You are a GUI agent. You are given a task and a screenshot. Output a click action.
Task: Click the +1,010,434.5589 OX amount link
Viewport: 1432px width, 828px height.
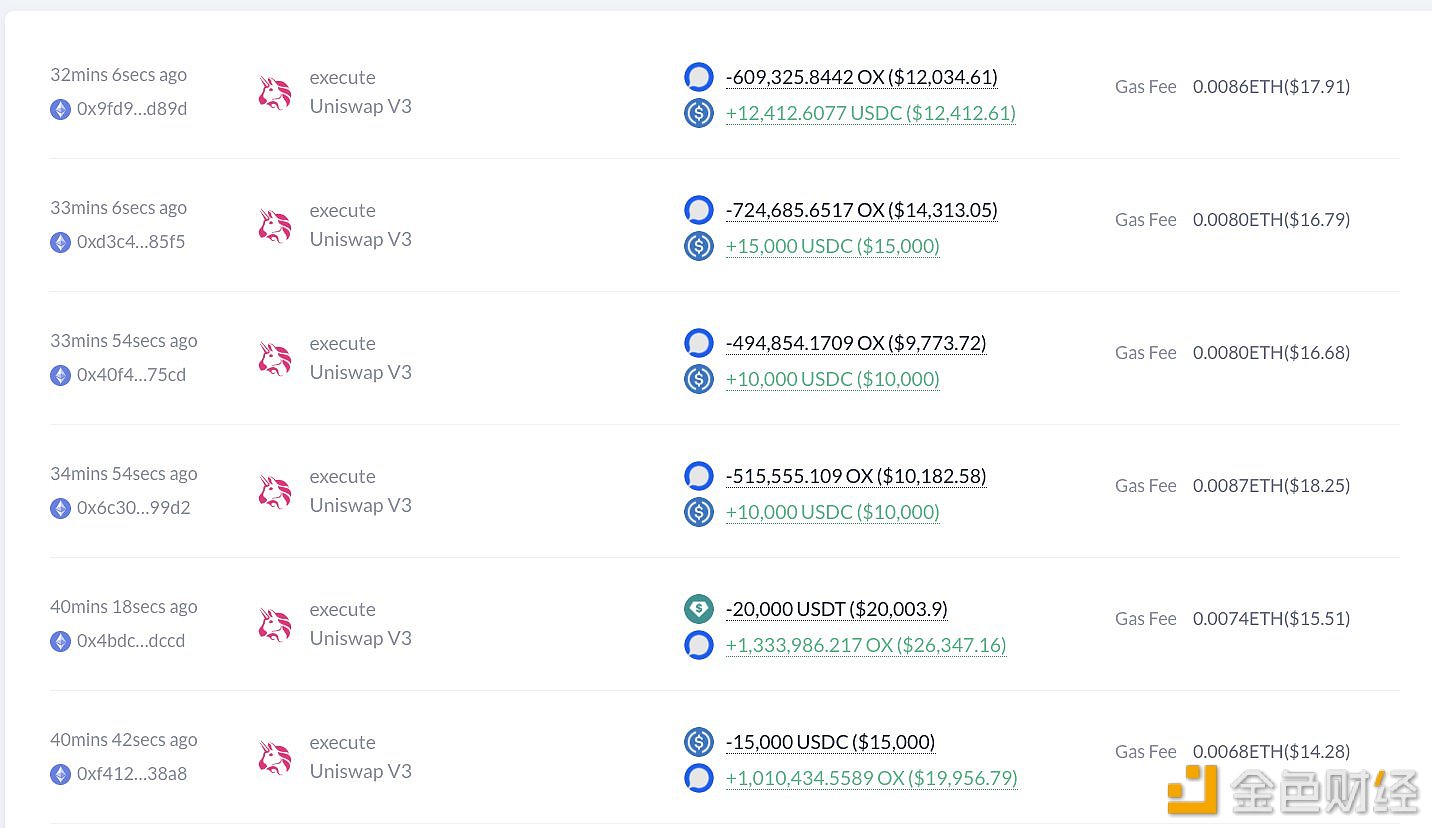pos(872,778)
